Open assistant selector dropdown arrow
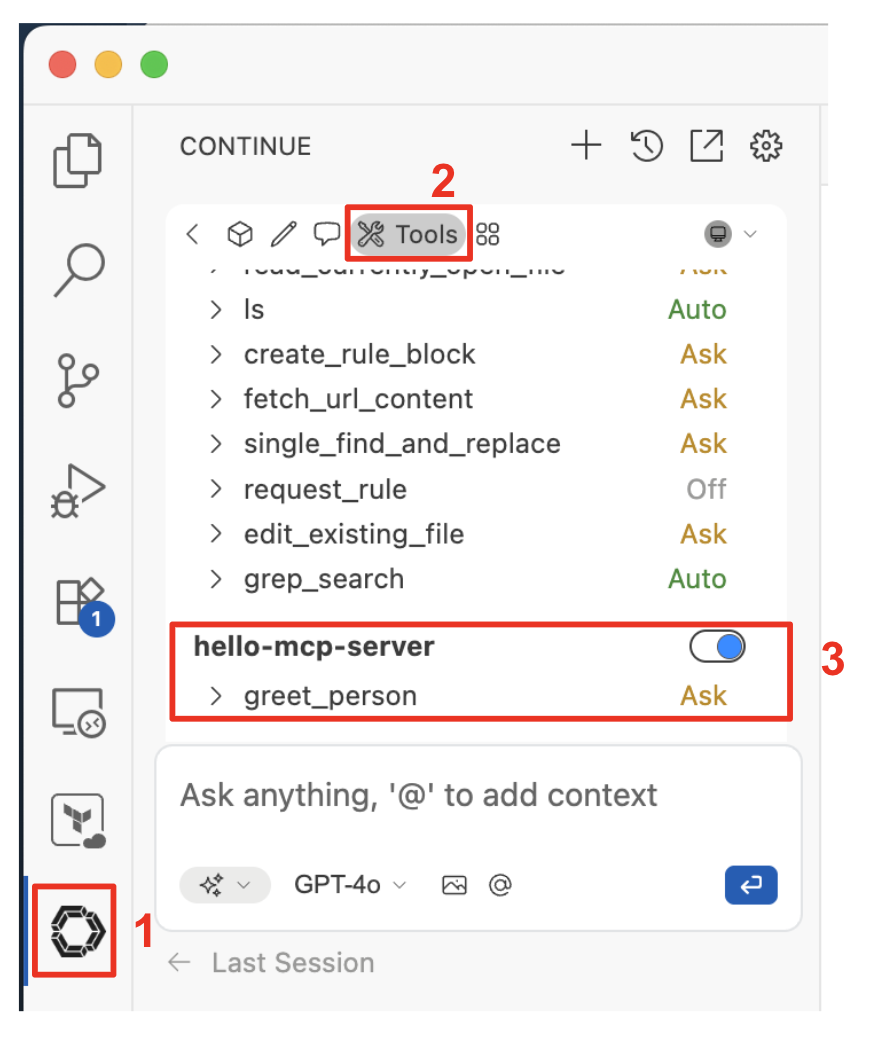 [750, 234]
